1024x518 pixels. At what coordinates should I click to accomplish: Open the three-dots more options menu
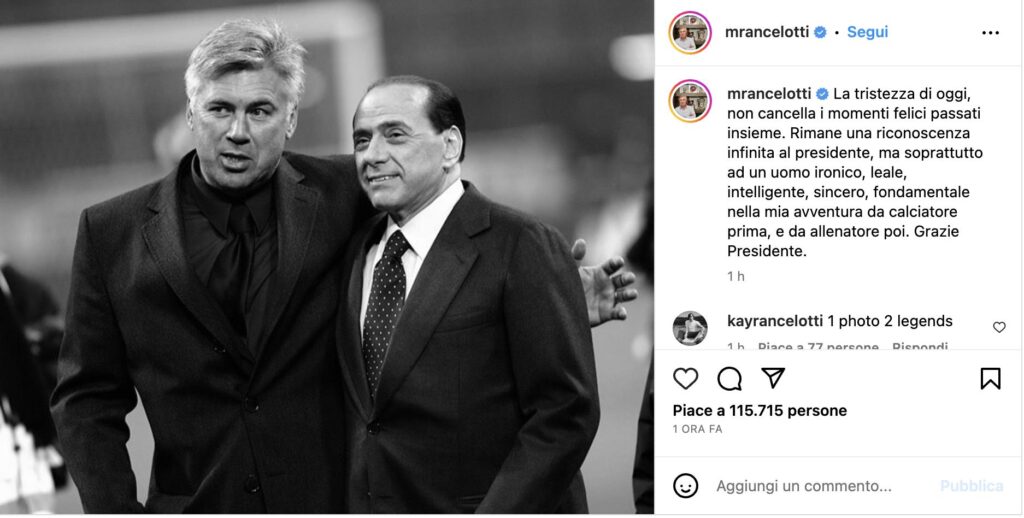click(990, 33)
